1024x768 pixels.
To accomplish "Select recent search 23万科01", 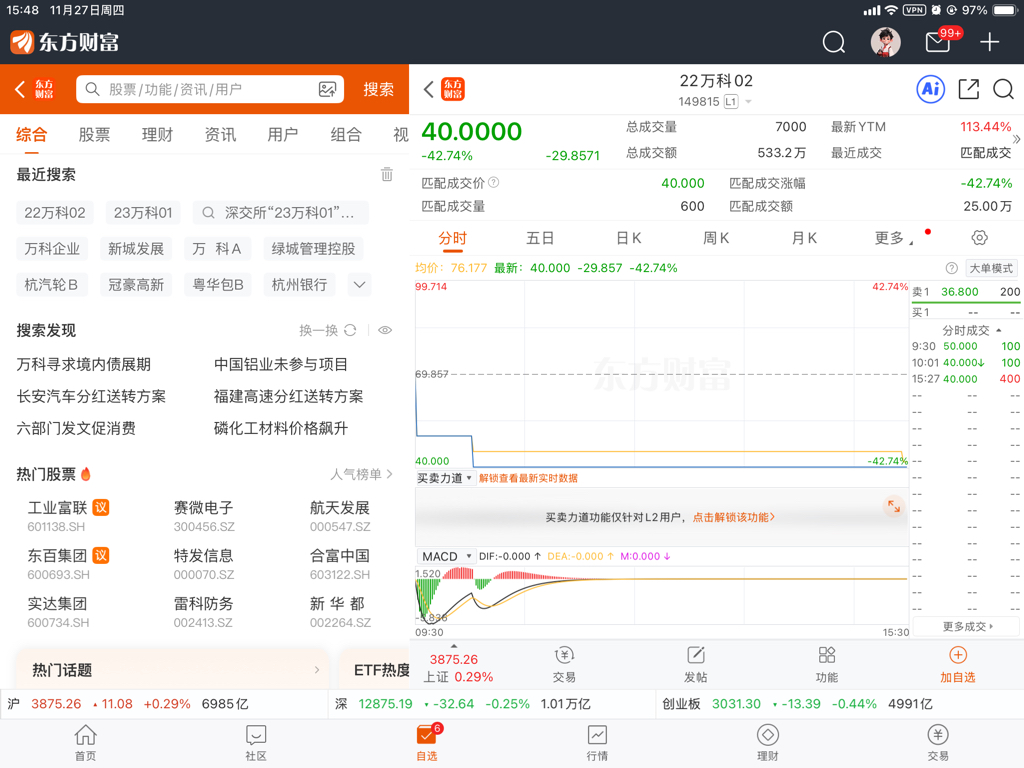I will point(143,213).
